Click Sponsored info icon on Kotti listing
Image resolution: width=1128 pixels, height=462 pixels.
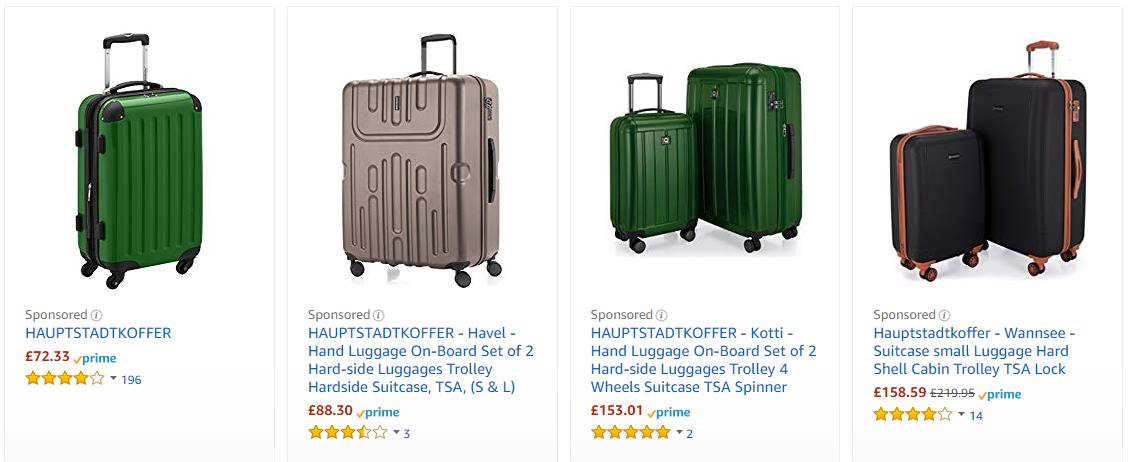pyautogui.click(x=662, y=315)
